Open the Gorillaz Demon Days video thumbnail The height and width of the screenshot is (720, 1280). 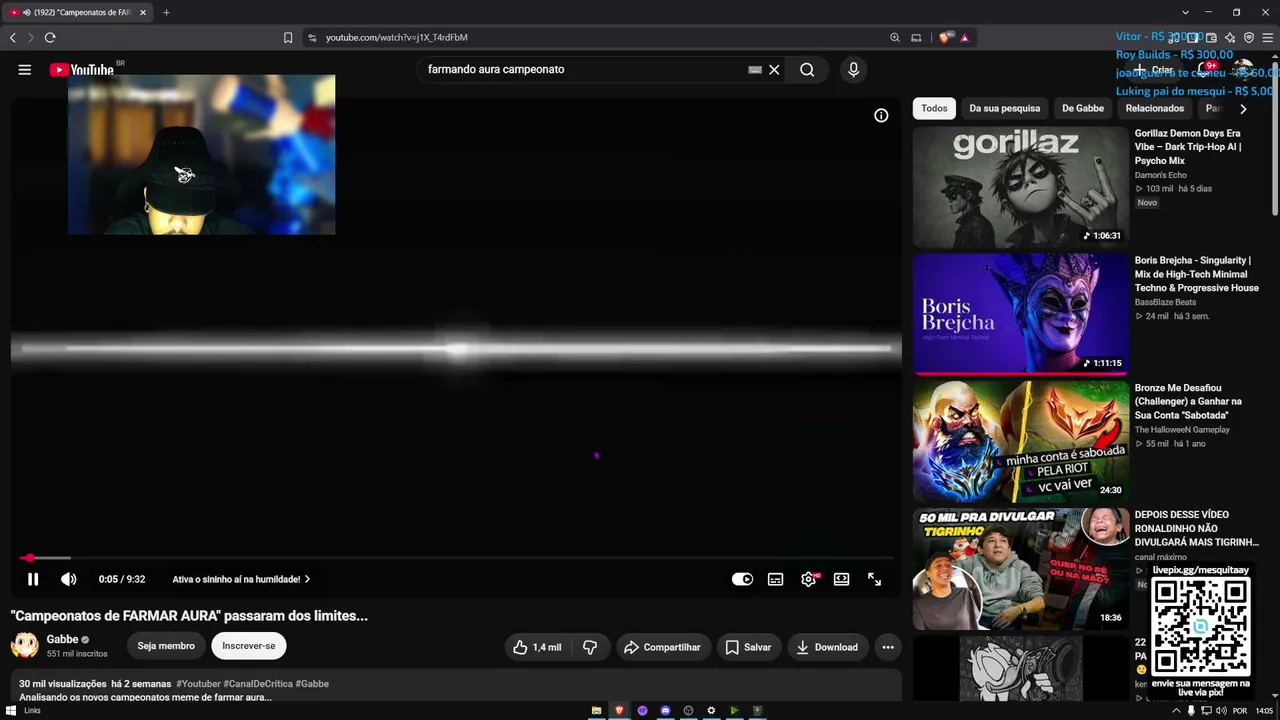(1020, 187)
